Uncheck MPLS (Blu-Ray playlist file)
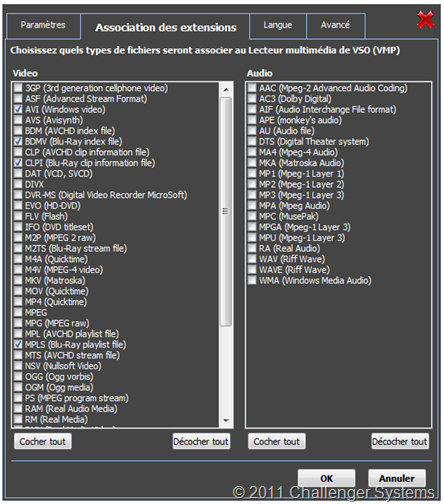Image resolution: width=444 pixels, height=504 pixels. pos(18,344)
